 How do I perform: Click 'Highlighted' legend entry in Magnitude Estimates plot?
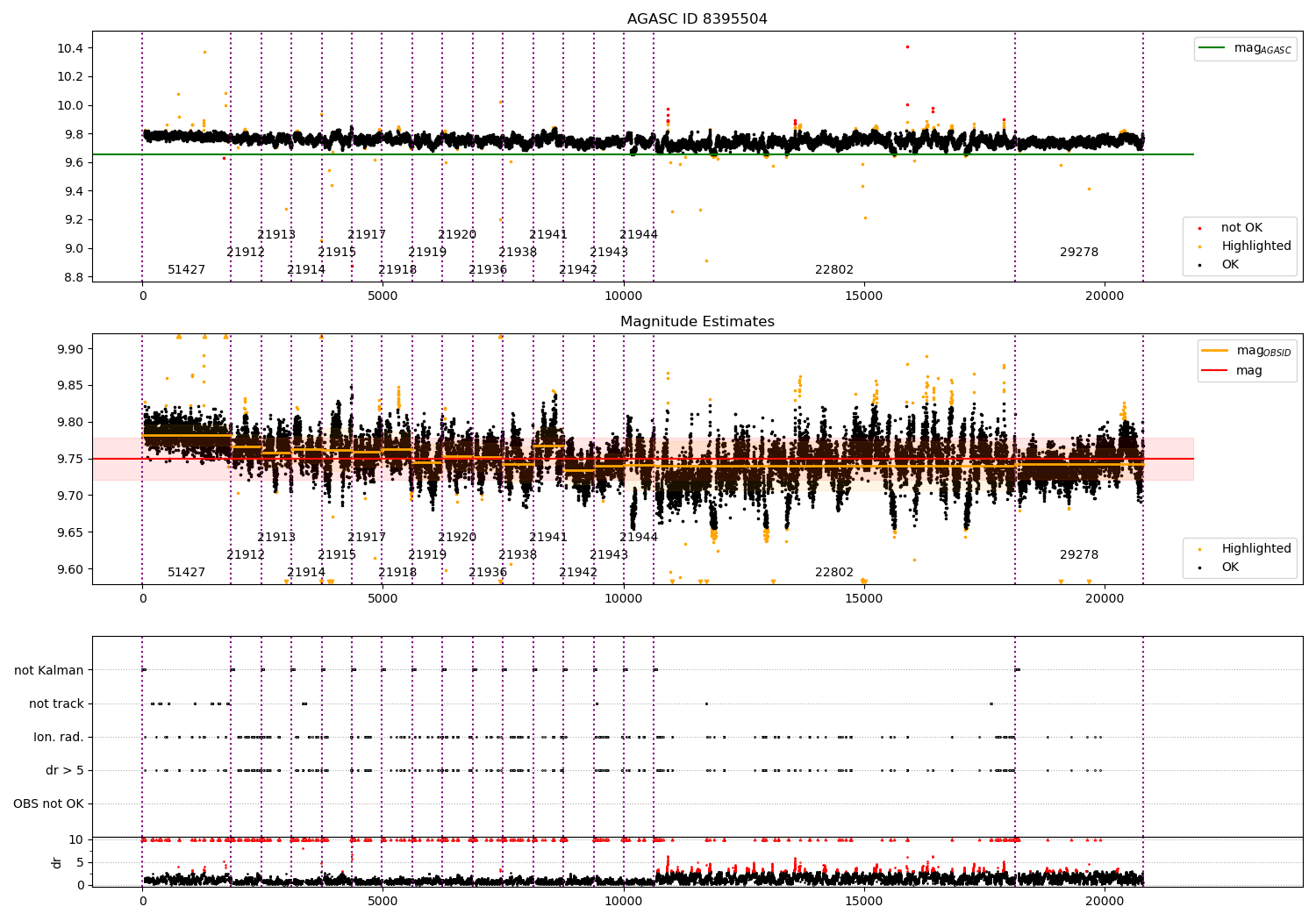click(1245, 548)
